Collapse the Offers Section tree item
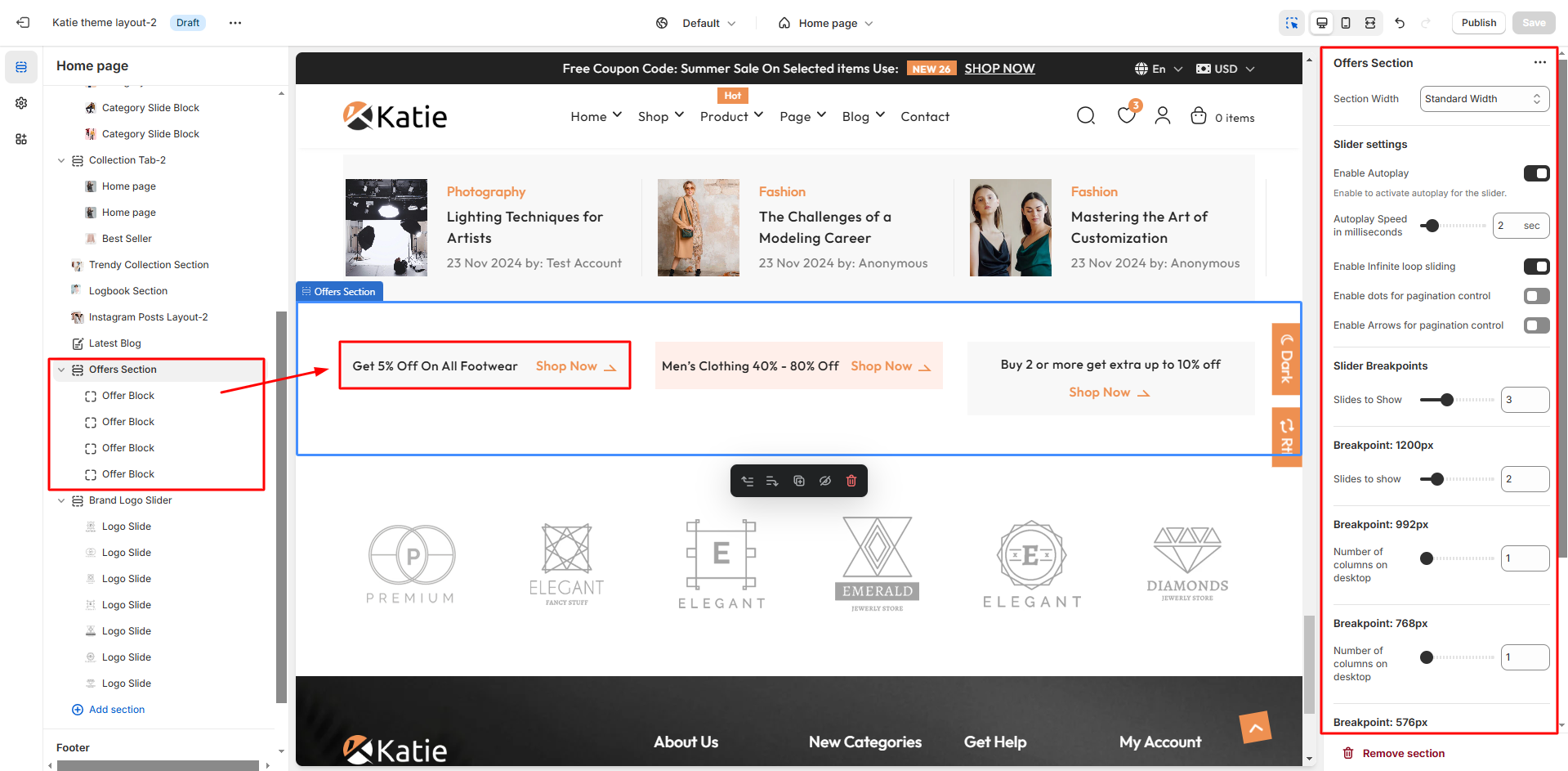Viewport: 1568px width, 771px height. [x=61, y=370]
